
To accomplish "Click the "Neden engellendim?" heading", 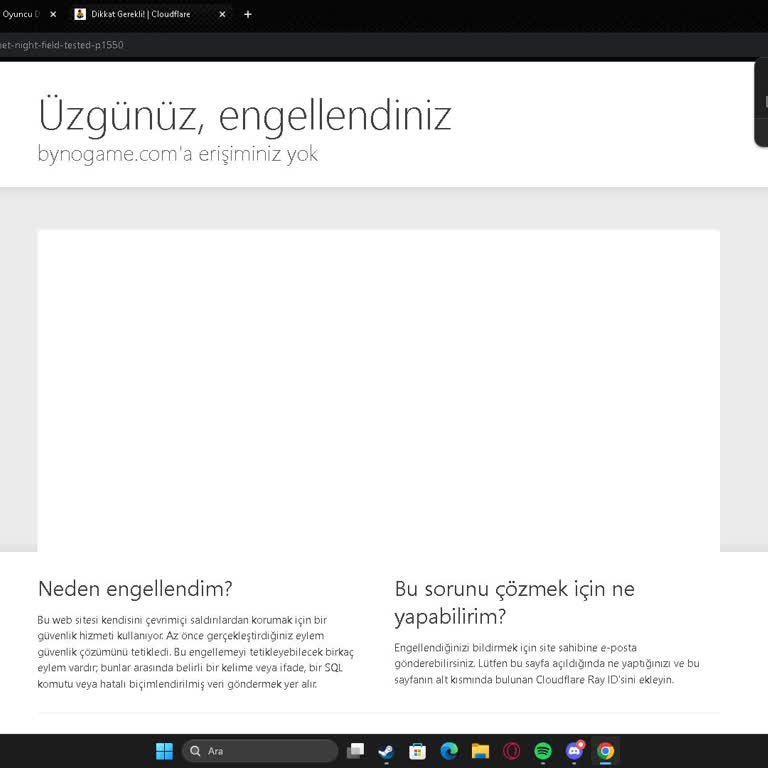I will coord(135,589).
